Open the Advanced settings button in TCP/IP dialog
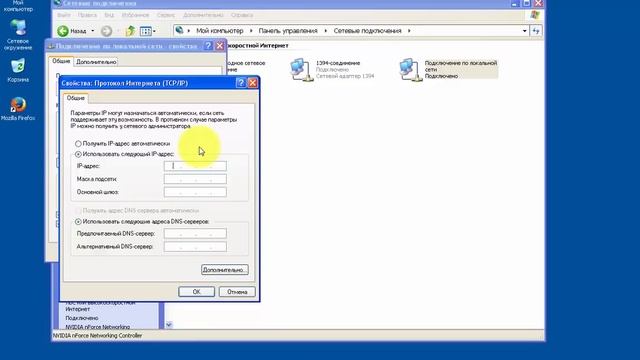 224,270
